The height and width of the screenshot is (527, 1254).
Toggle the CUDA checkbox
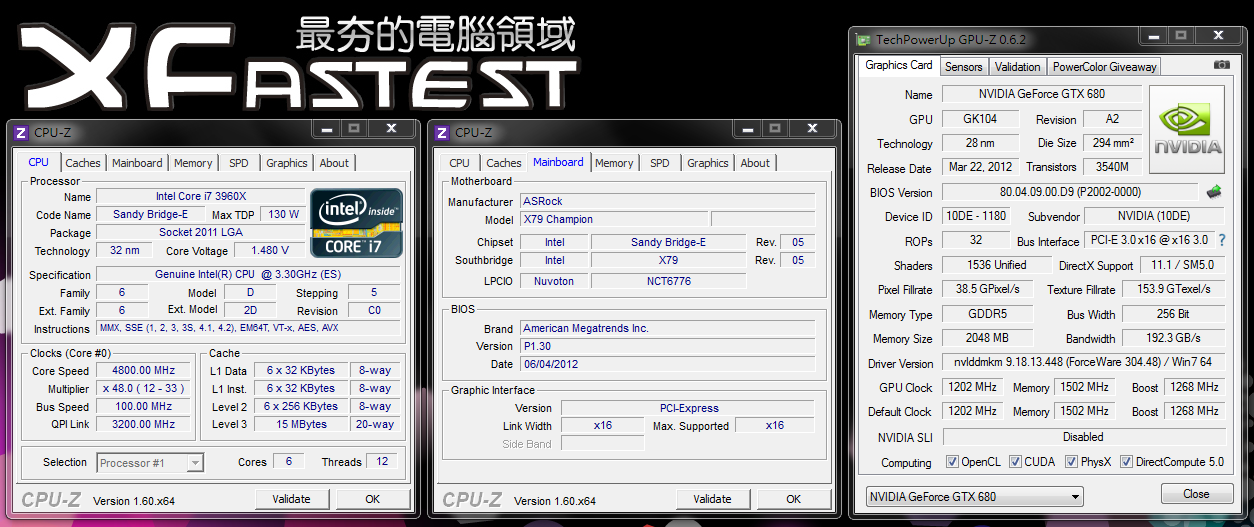pos(1016,462)
